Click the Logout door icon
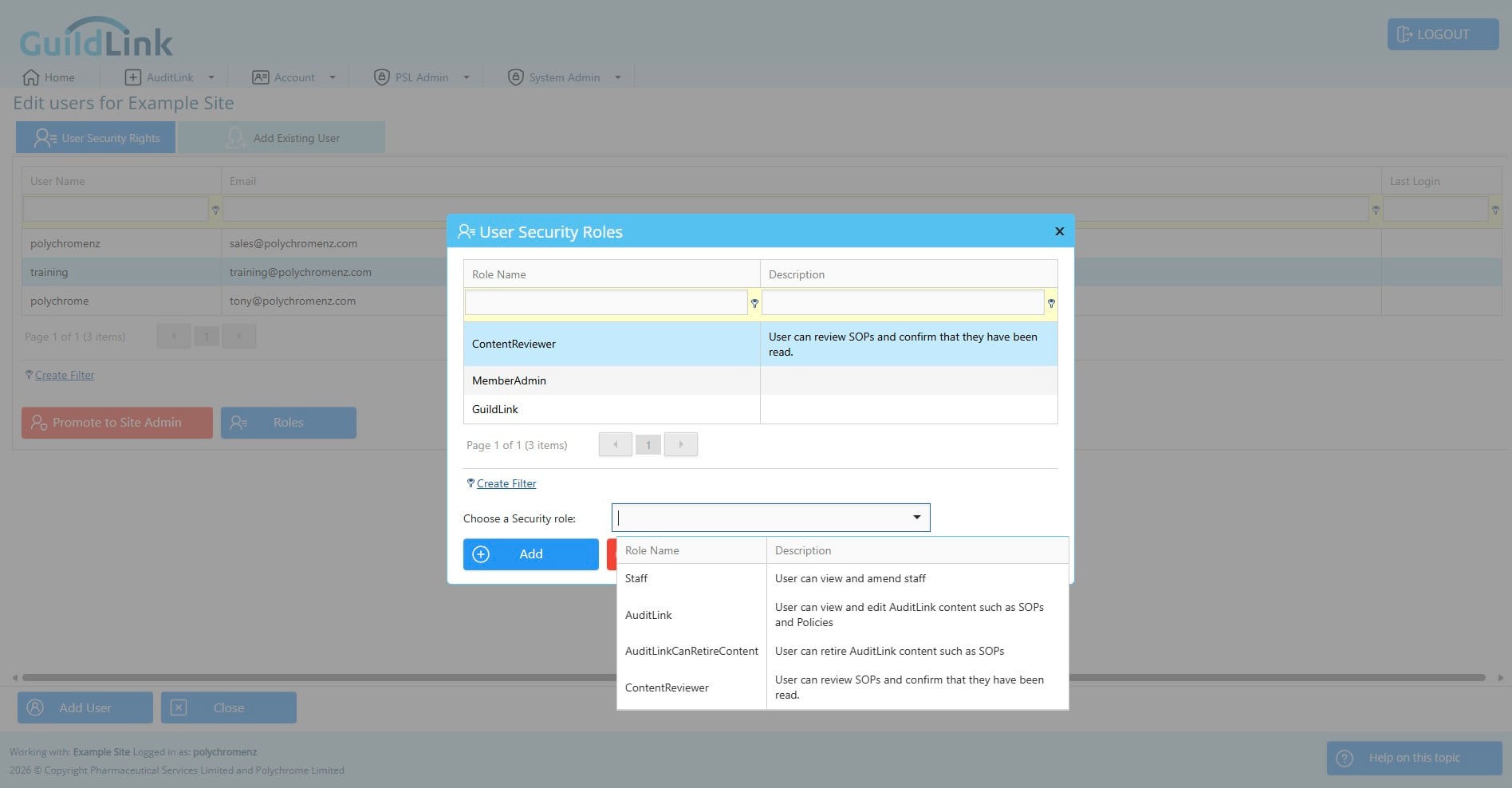Image resolution: width=1512 pixels, height=788 pixels. (x=1405, y=34)
